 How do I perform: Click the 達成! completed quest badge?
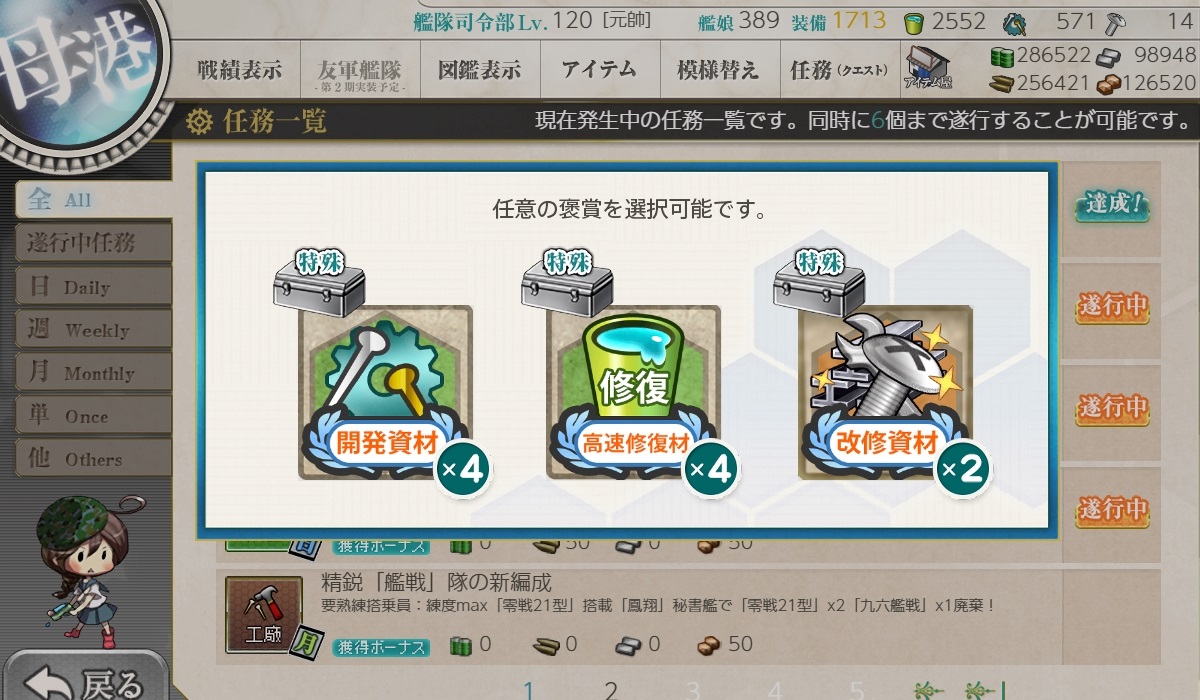click(1112, 205)
